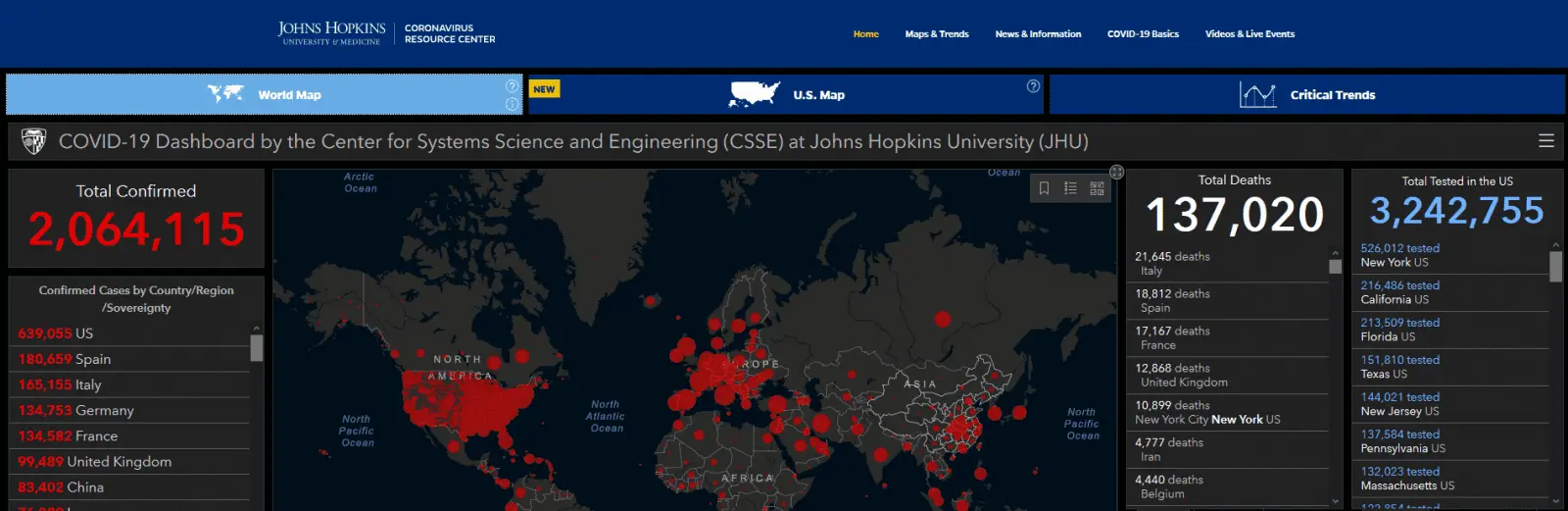Click the confirmed cases list scrollbar thumb
The width and height of the screenshot is (1568, 511).
click(x=257, y=348)
